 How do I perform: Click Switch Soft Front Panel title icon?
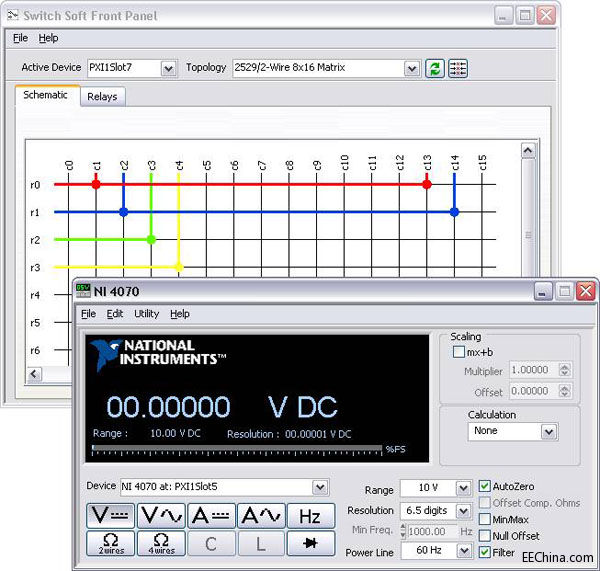13,15
